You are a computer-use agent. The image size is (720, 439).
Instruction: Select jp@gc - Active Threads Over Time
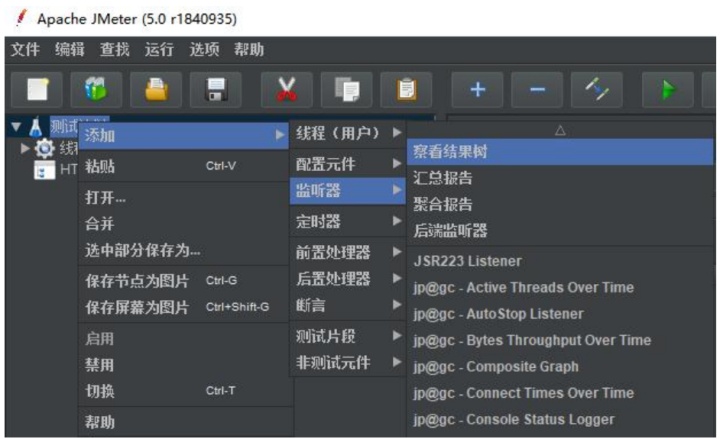(x=560, y=287)
